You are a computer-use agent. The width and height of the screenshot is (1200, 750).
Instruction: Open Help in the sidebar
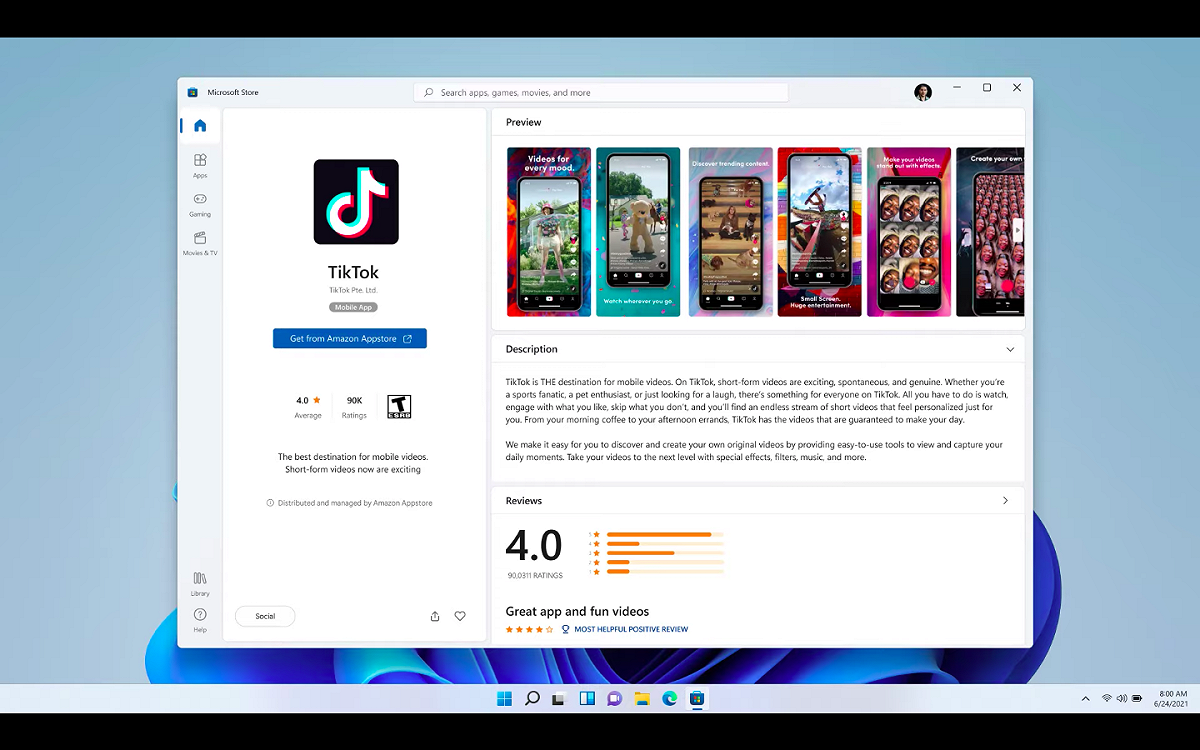[200, 620]
